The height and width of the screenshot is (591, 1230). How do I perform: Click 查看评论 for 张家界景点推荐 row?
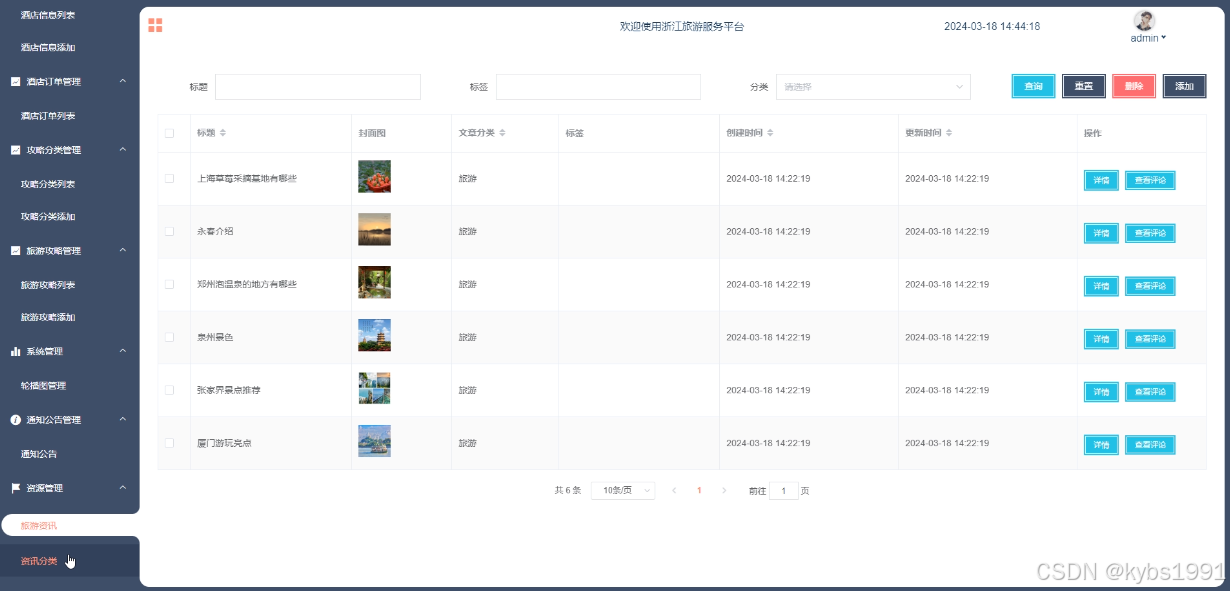click(1150, 392)
